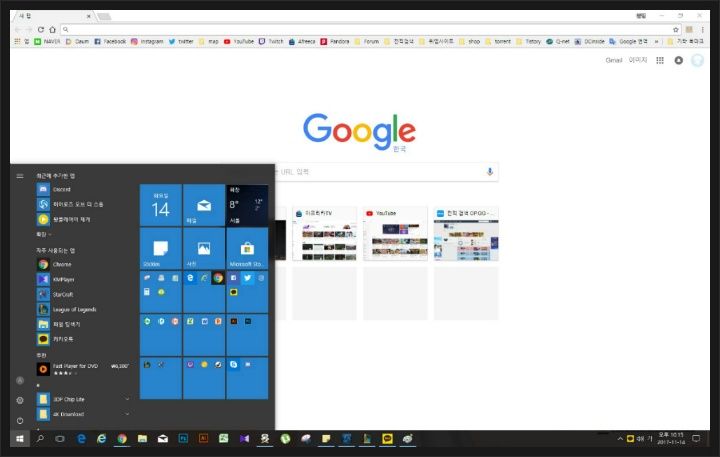Open the taskbar search magnifier
The width and height of the screenshot is (720, 457).
[40, 439]
